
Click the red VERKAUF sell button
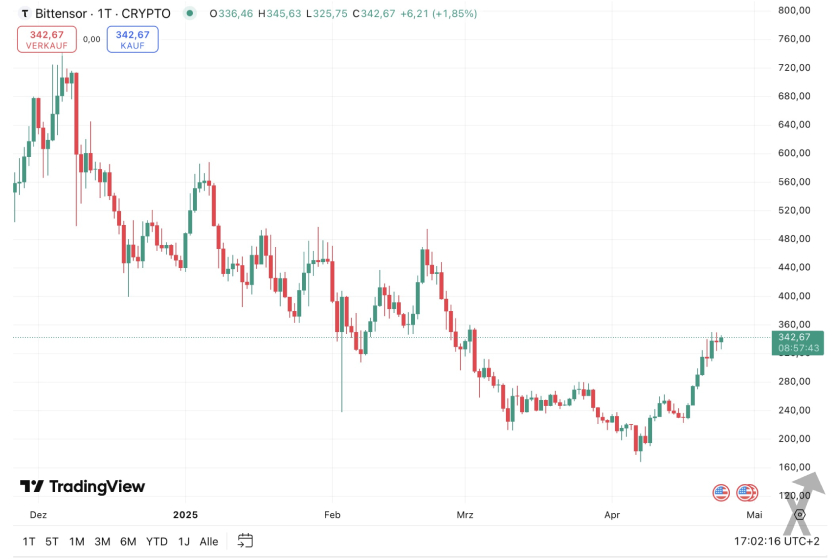[46, 39]
